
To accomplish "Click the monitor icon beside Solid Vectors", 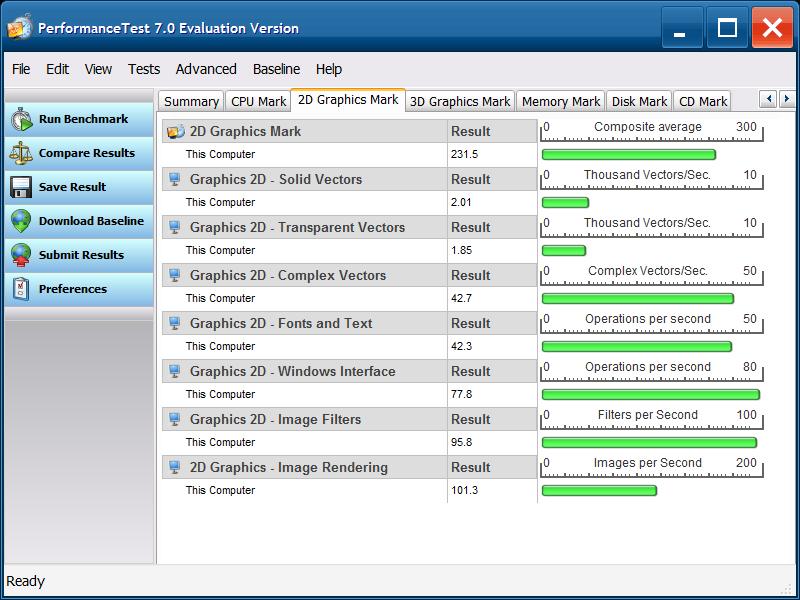I will click(x=174, y=179).
